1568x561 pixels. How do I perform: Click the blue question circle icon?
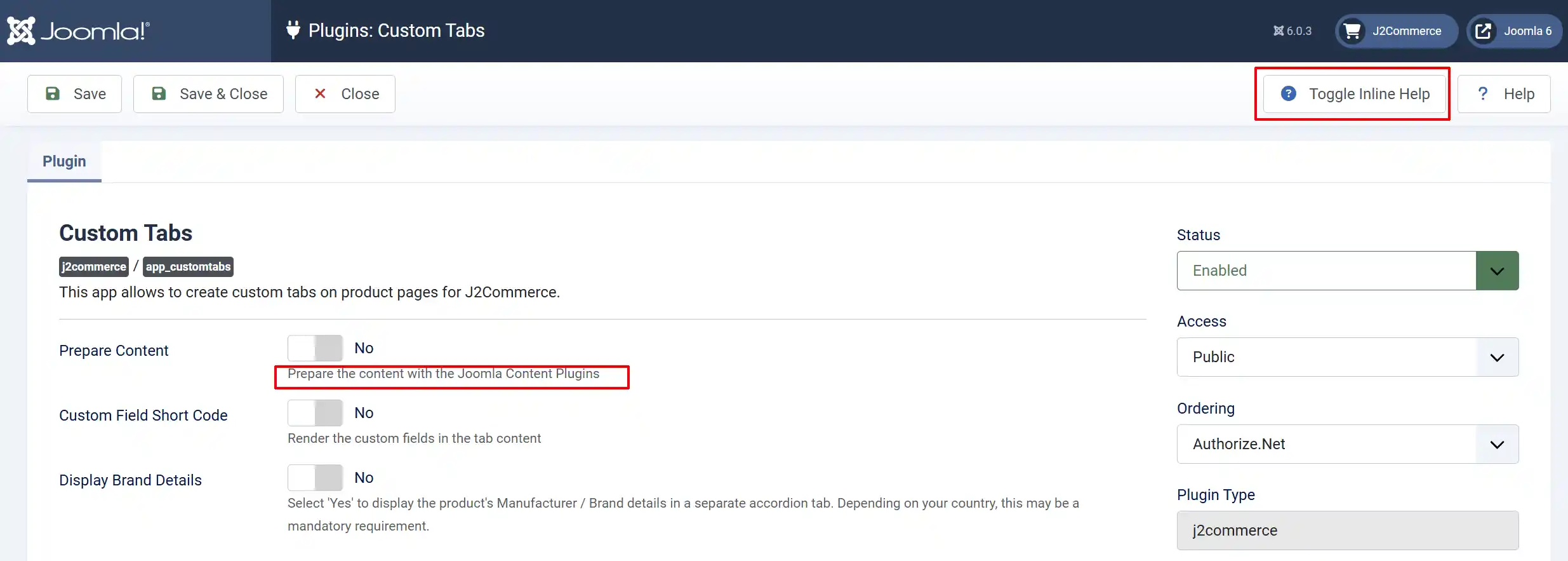(1288, 93)
